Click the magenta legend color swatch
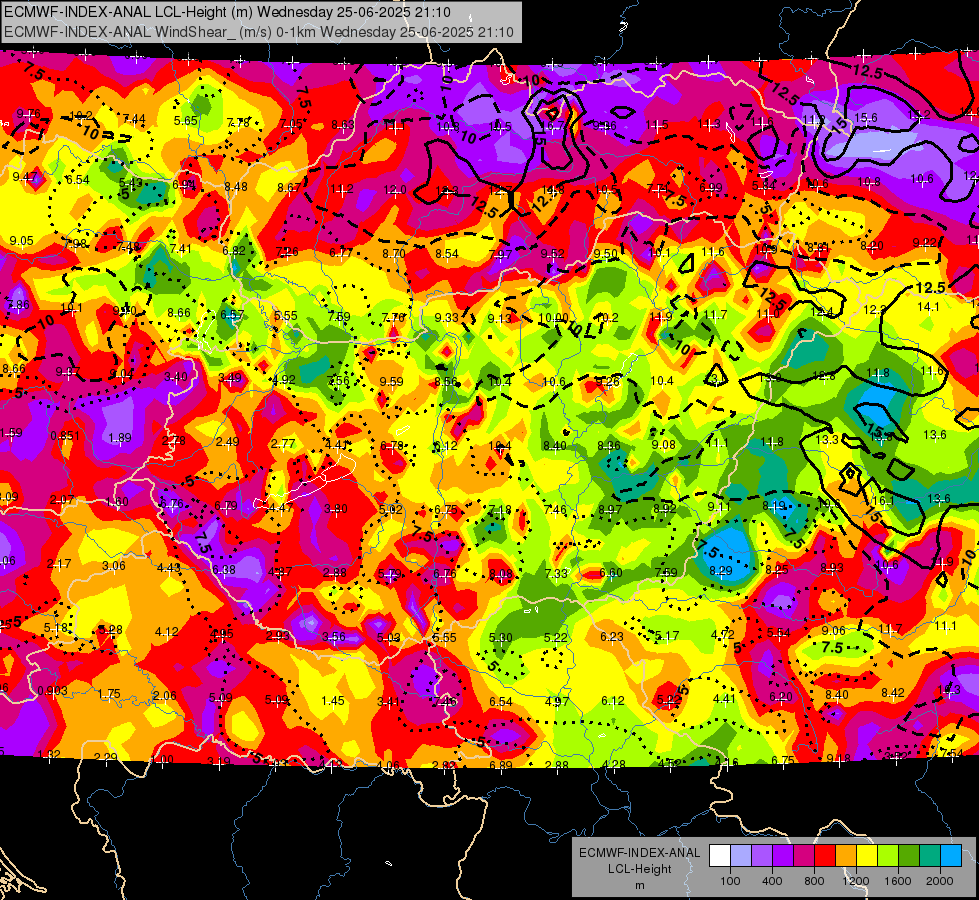 pos(804,856)
